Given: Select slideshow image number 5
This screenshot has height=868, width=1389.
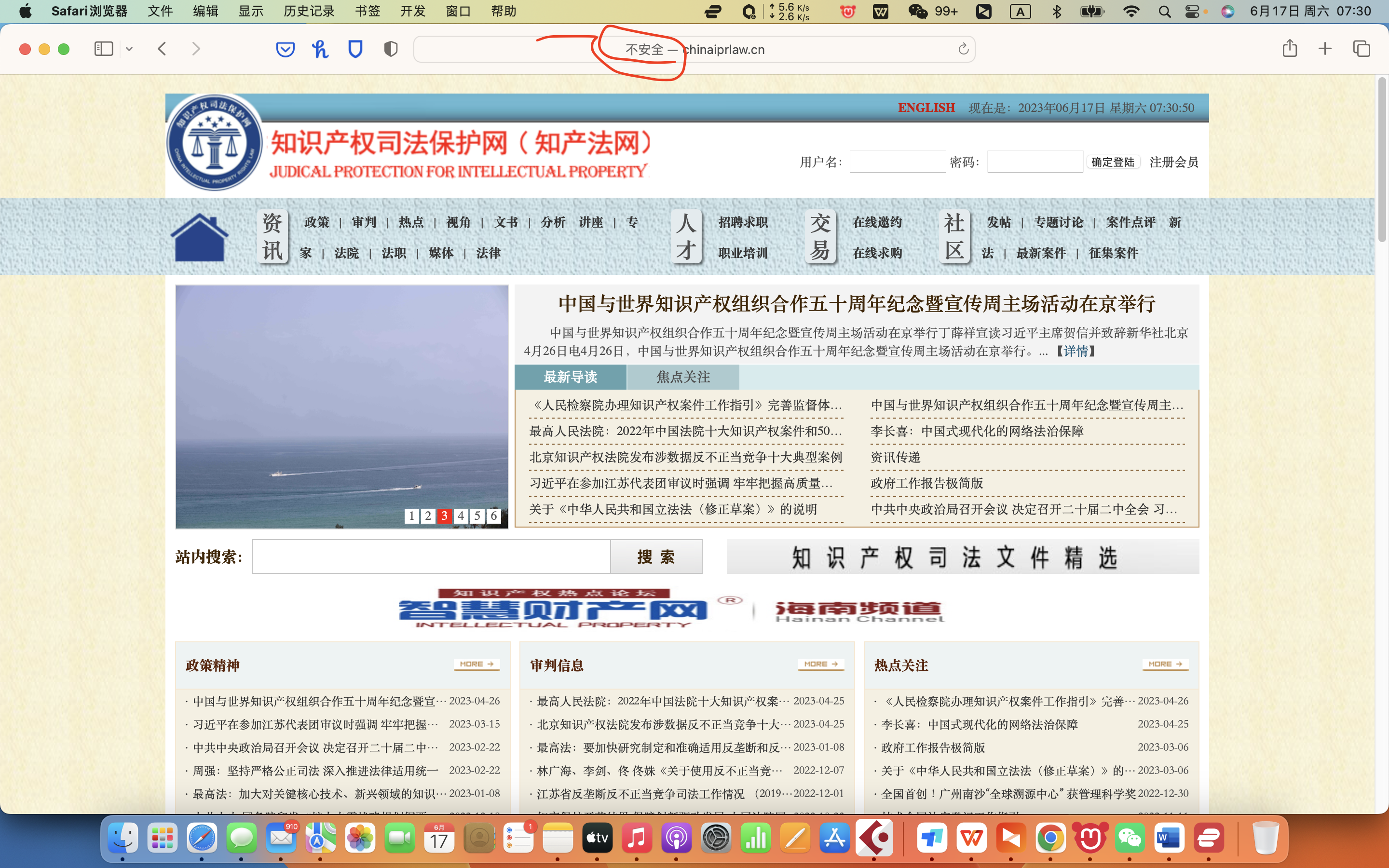Looking at the screenshot, I should pyautogui.click(x=477, y=515).
